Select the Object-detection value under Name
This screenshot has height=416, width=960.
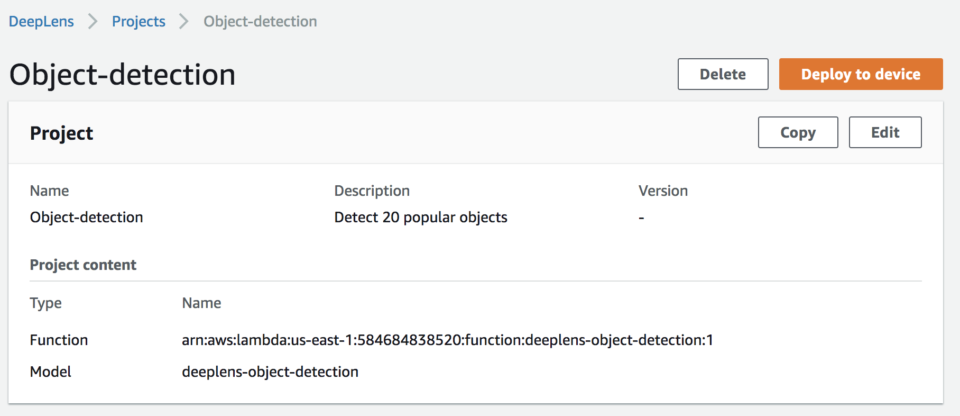click(86, 217)
